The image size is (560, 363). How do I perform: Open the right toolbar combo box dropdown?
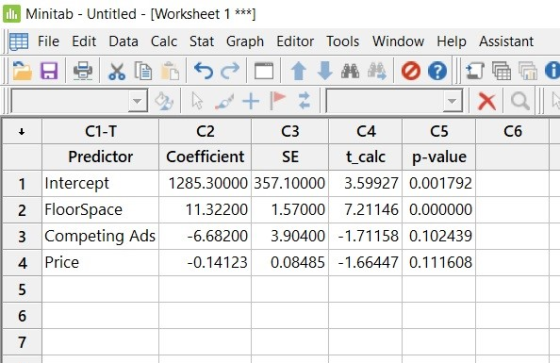(452, 101)
